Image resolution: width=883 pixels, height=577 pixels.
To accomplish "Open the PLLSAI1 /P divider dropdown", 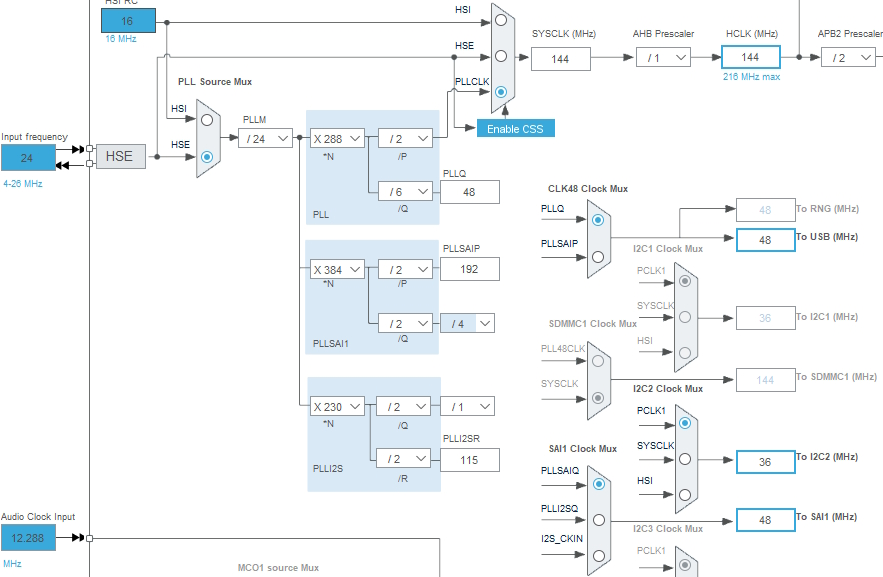I will (405, 270).
